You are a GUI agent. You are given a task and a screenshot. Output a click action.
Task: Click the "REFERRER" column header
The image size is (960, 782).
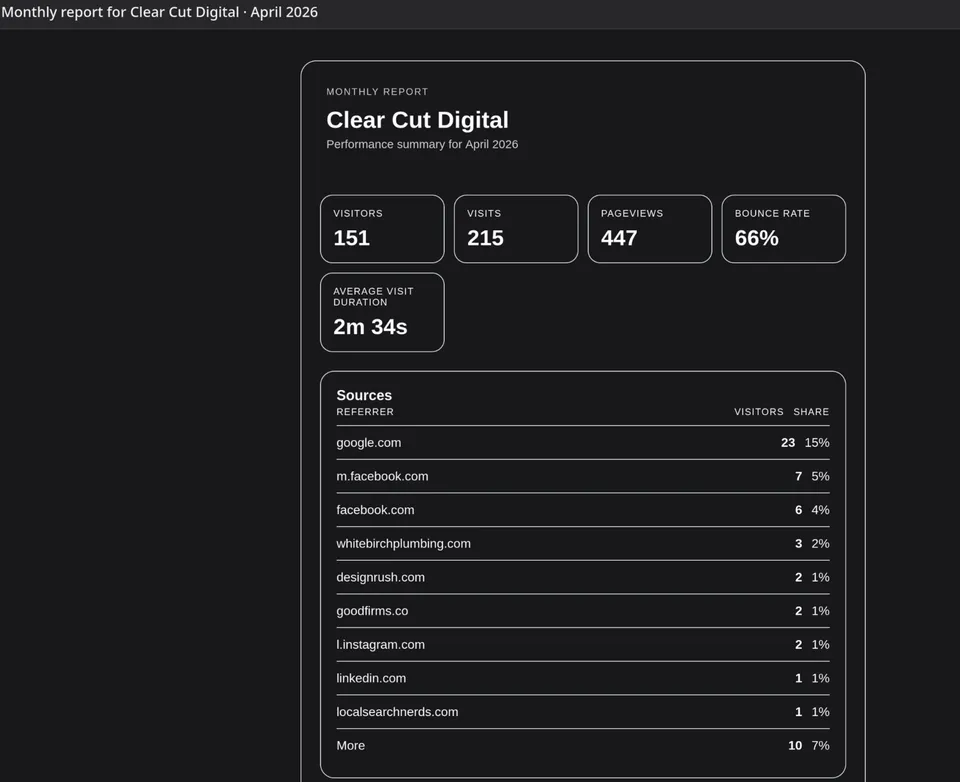coord(365,412)
